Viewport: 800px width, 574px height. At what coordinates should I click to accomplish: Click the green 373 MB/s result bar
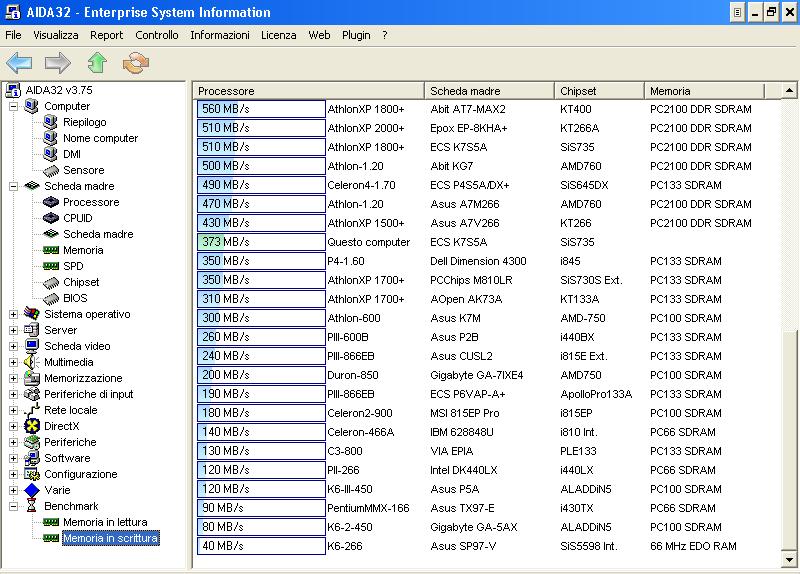[261, 242]
